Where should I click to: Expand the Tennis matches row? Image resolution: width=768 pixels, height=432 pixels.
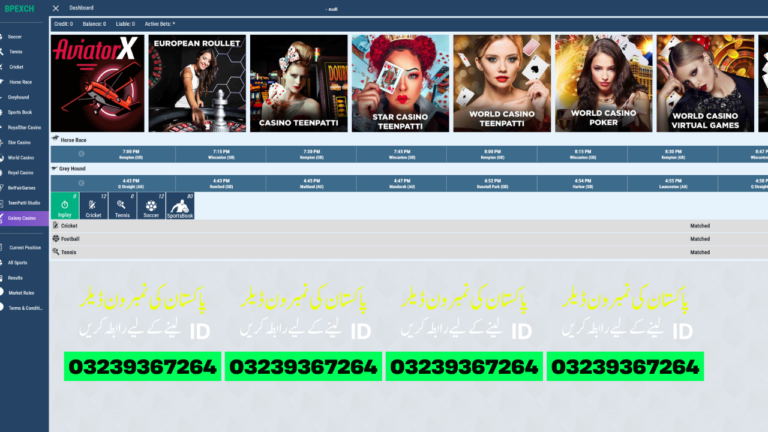69,252
